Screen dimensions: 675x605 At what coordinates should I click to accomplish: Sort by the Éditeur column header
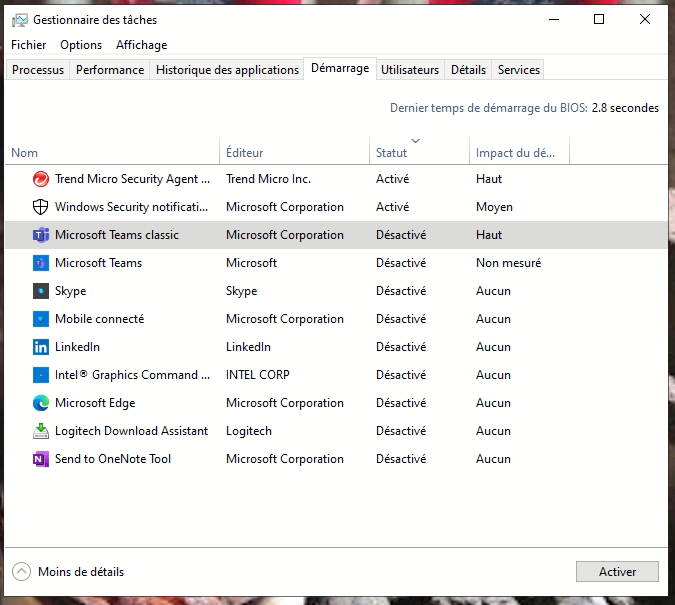click(x=294, y=151)
